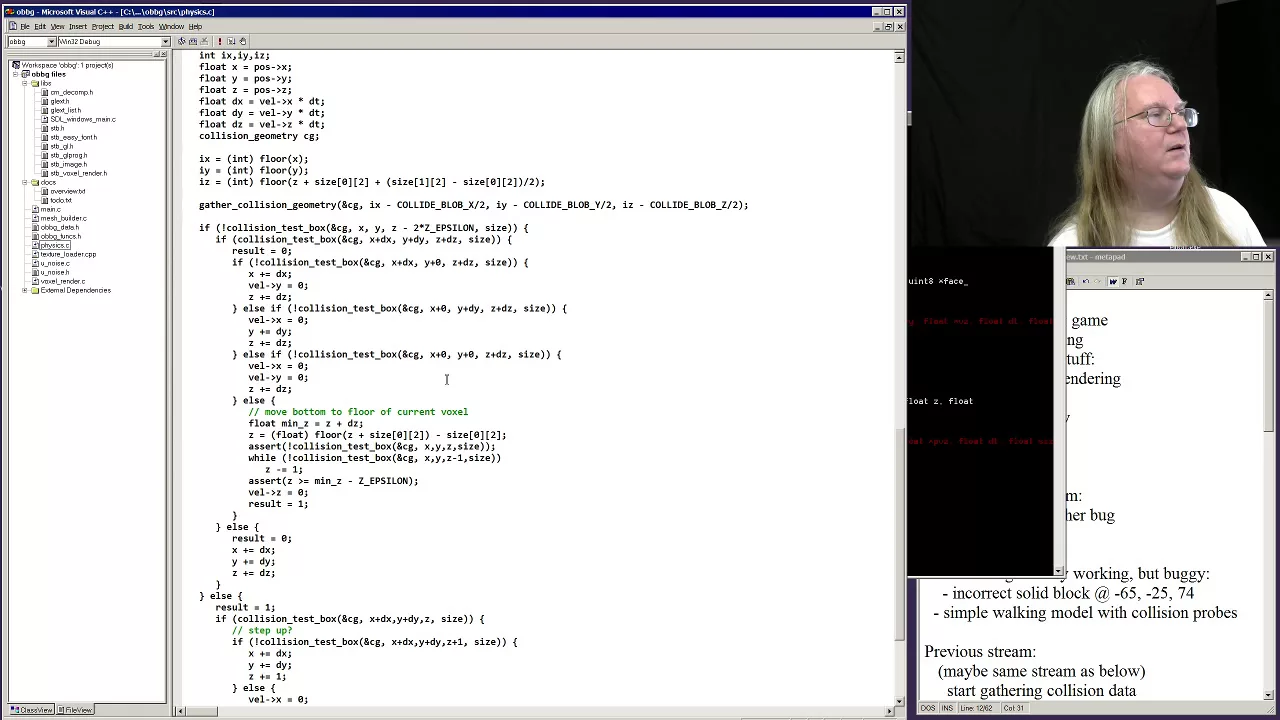Viewport: 1280px width, 720px height.
Task: Select u_noise.h in the file tree
Action: click(x=54, y=272)
